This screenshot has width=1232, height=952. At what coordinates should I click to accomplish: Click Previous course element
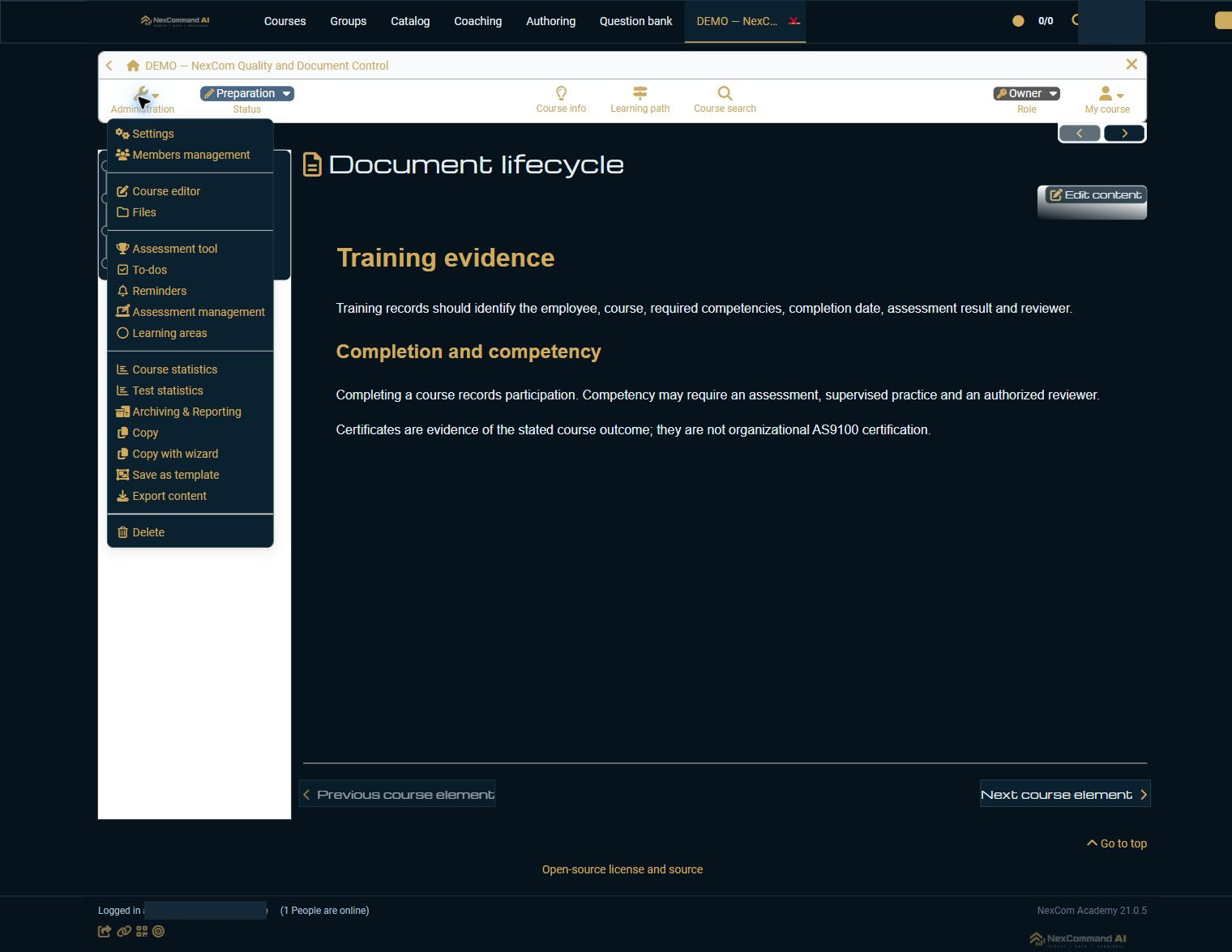397,795
